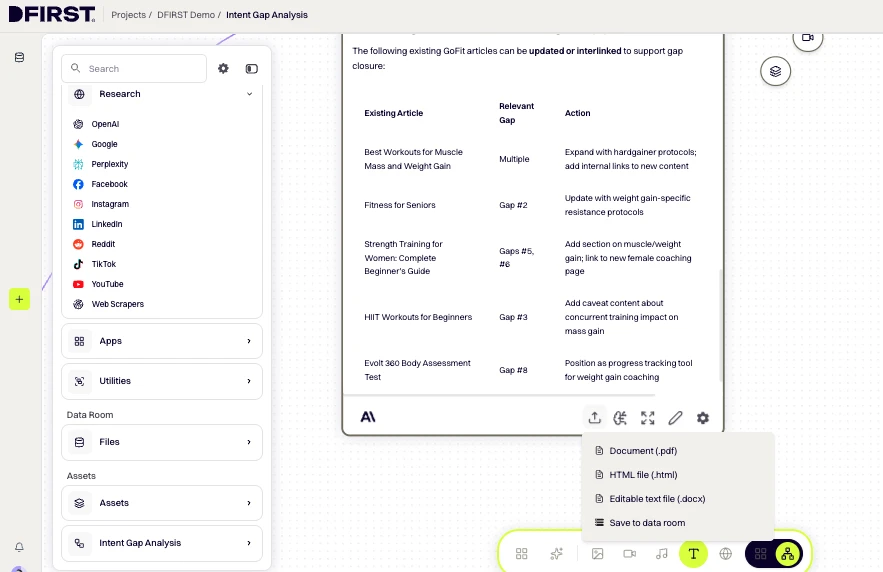Expand Intent Gap Analysis section

162,543
